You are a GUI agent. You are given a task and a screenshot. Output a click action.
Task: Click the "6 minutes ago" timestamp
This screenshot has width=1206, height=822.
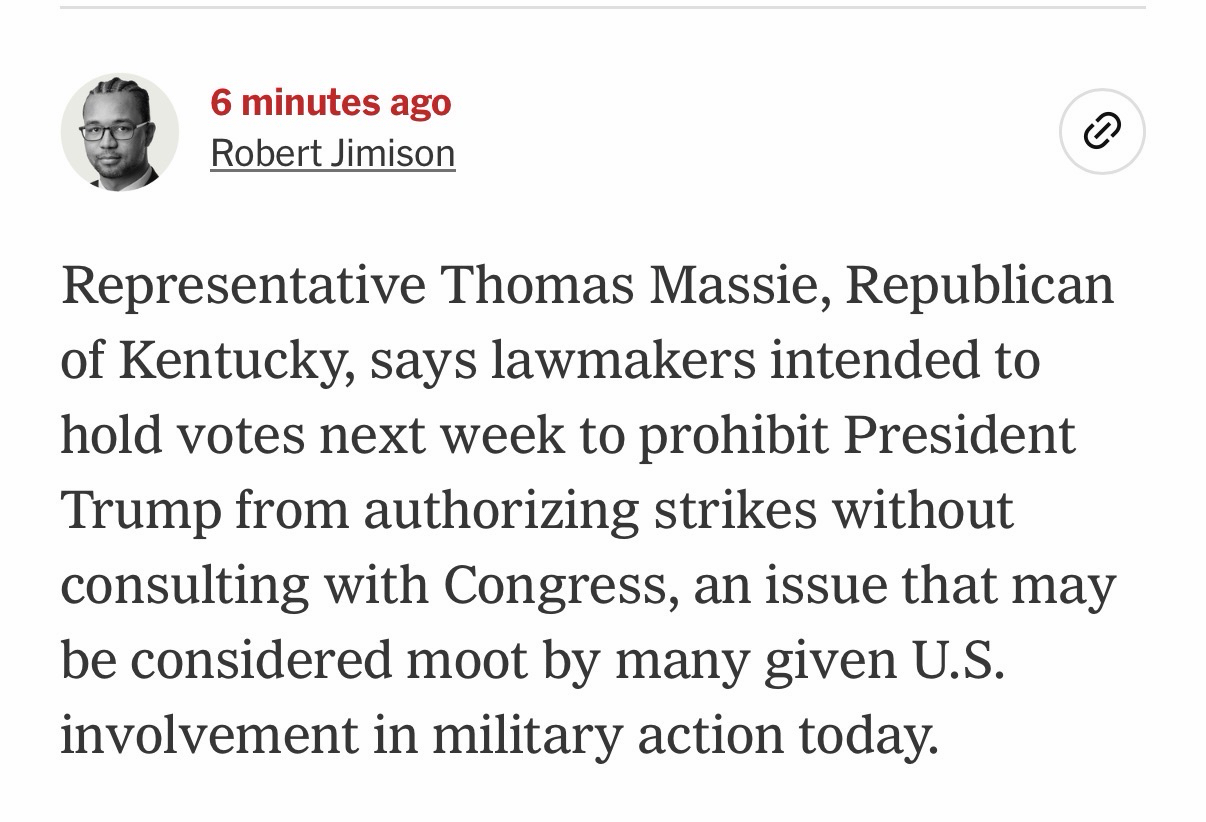pyautogui.click(x=331, y=102)
